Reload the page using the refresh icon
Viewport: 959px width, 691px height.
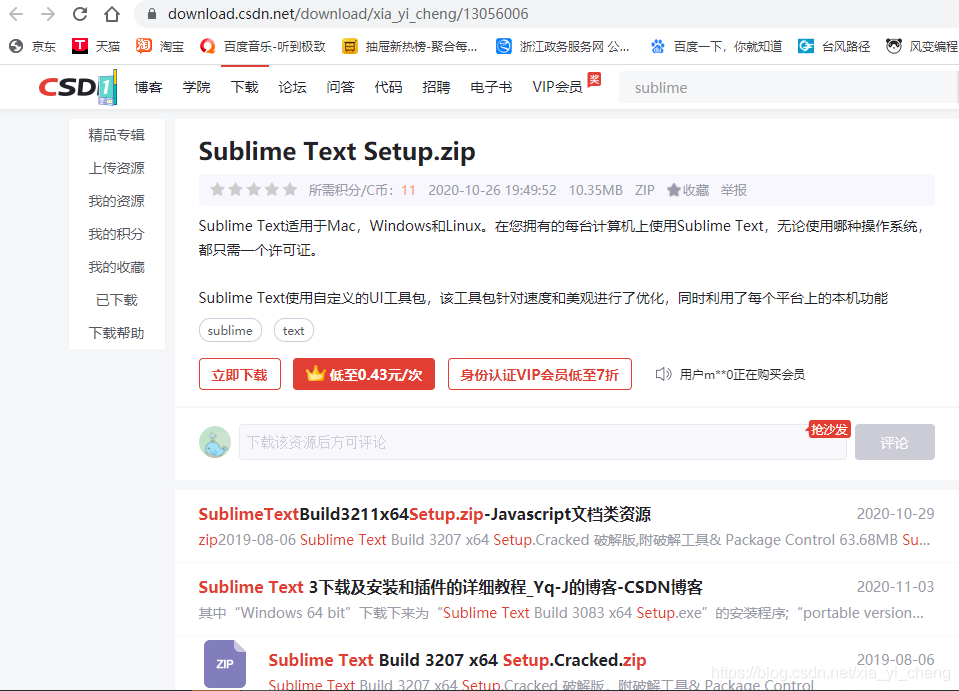tap(79, 15)
